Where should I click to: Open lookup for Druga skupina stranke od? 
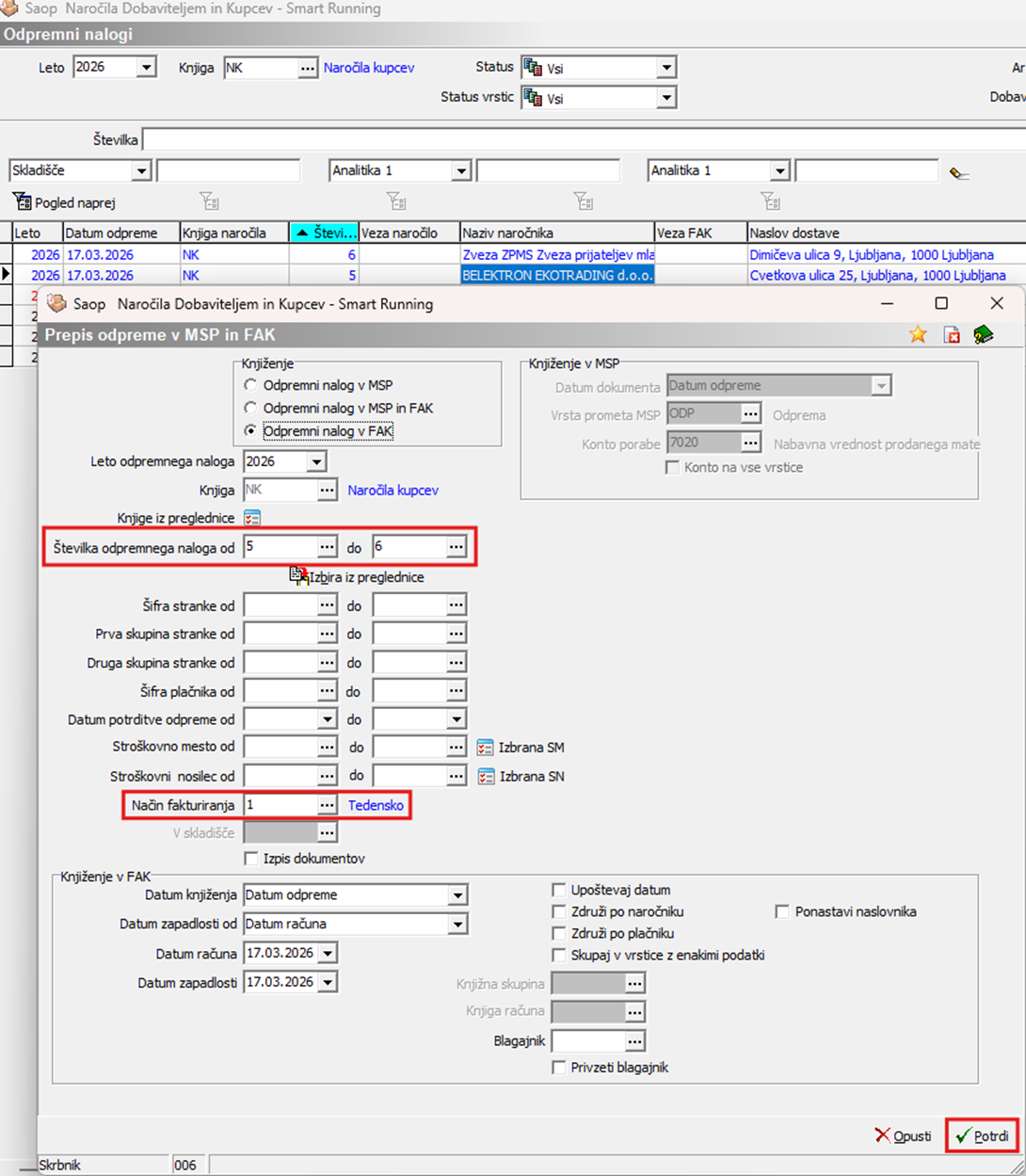pyautogui.click(x=327, y=663)
